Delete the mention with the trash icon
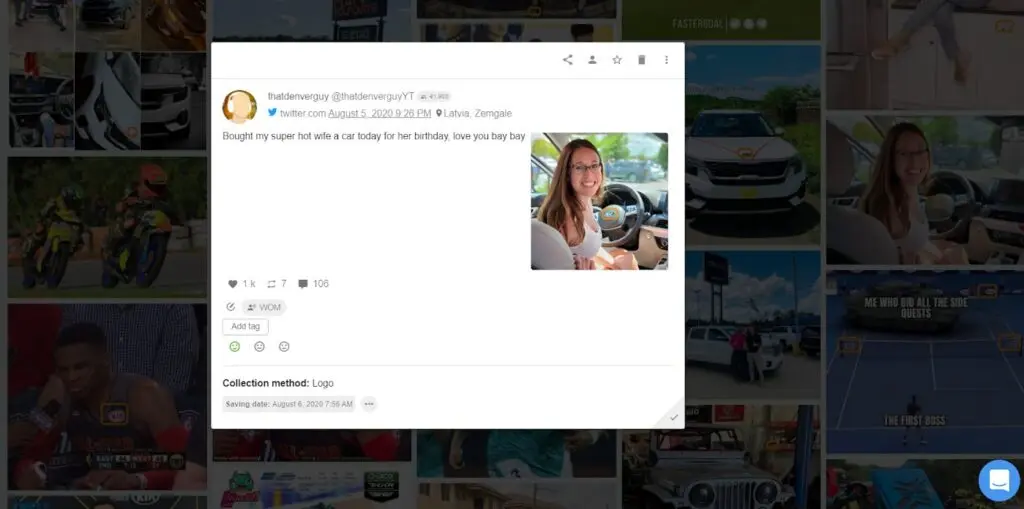This screenshot has height=509, width=1024. 642,60
